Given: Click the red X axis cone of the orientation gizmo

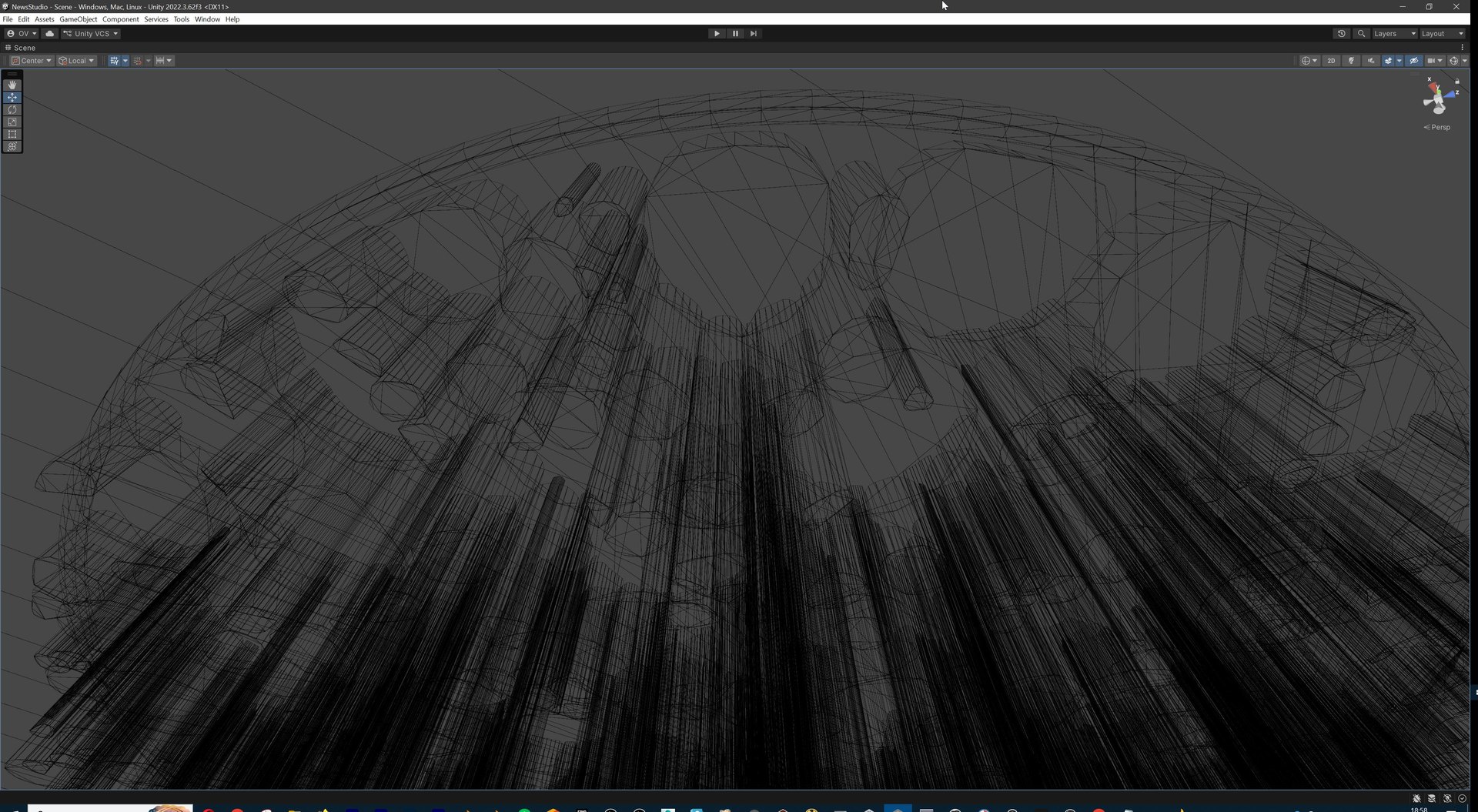Looking at the screenshot, I should 1433,86.
